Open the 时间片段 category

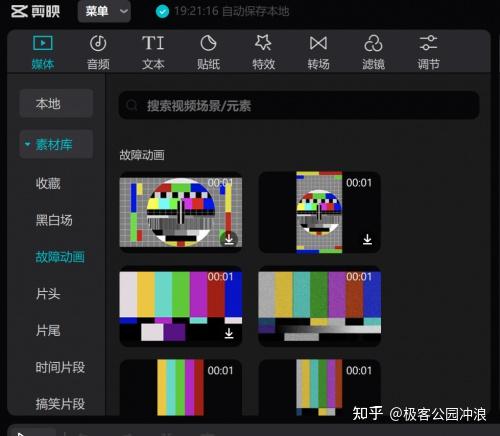click(x=60, y=367)
